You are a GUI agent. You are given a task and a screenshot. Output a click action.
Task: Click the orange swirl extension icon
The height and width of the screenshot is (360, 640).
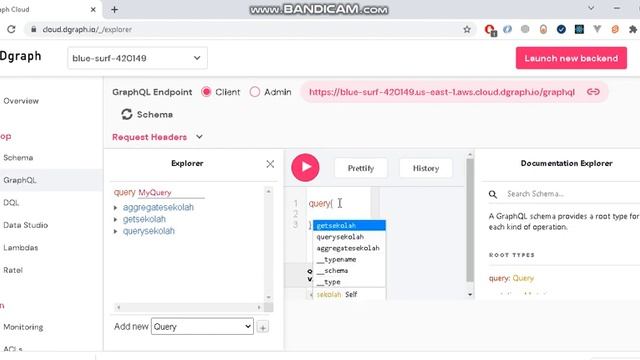tap(615, 29)
